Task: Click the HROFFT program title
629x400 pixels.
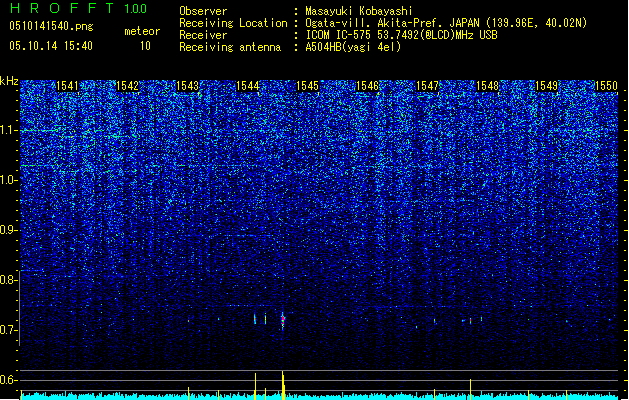Action: click(x=62, y=8)
